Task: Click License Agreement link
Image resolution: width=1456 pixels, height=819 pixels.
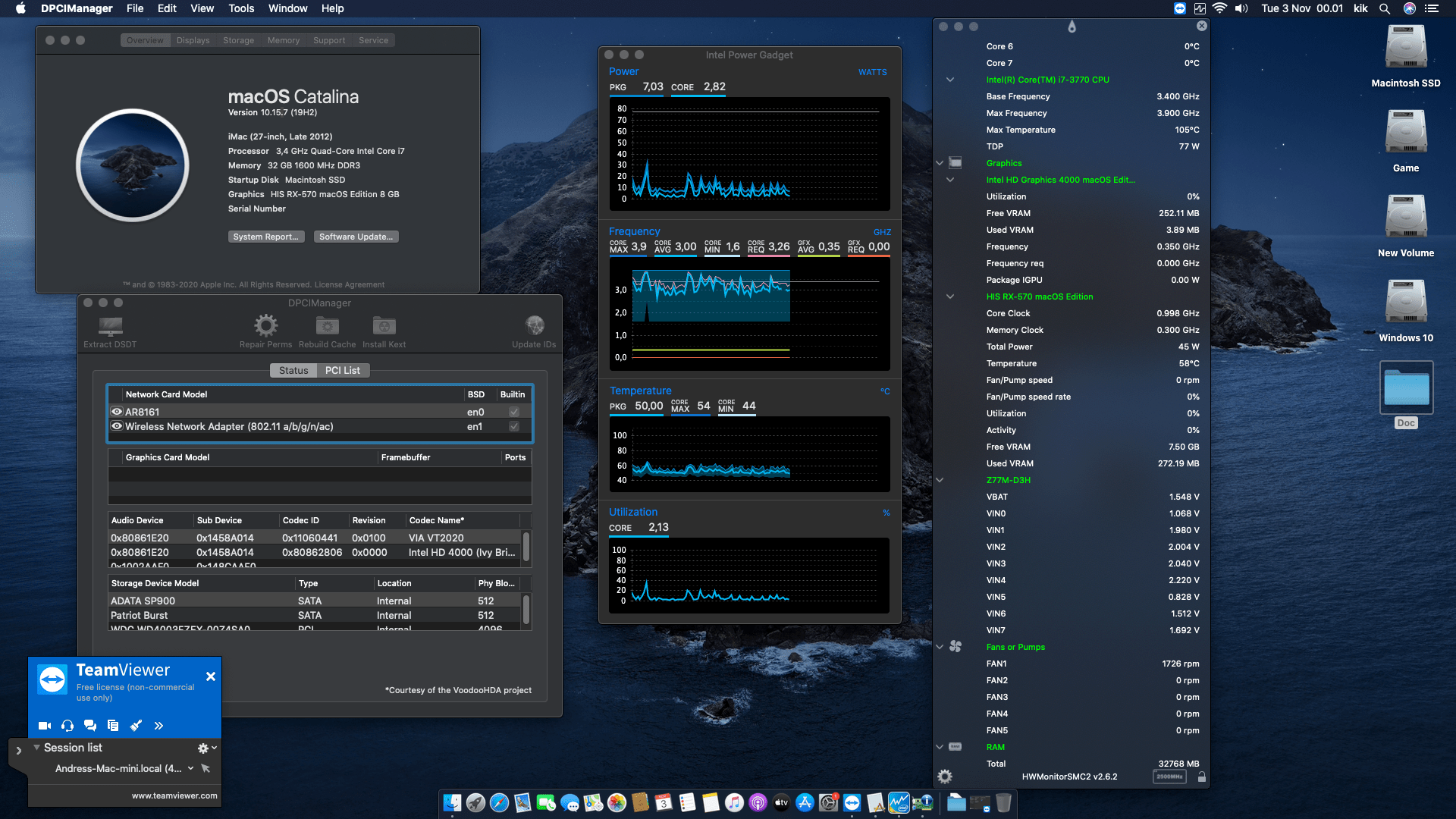Action: tap(350, 285)
